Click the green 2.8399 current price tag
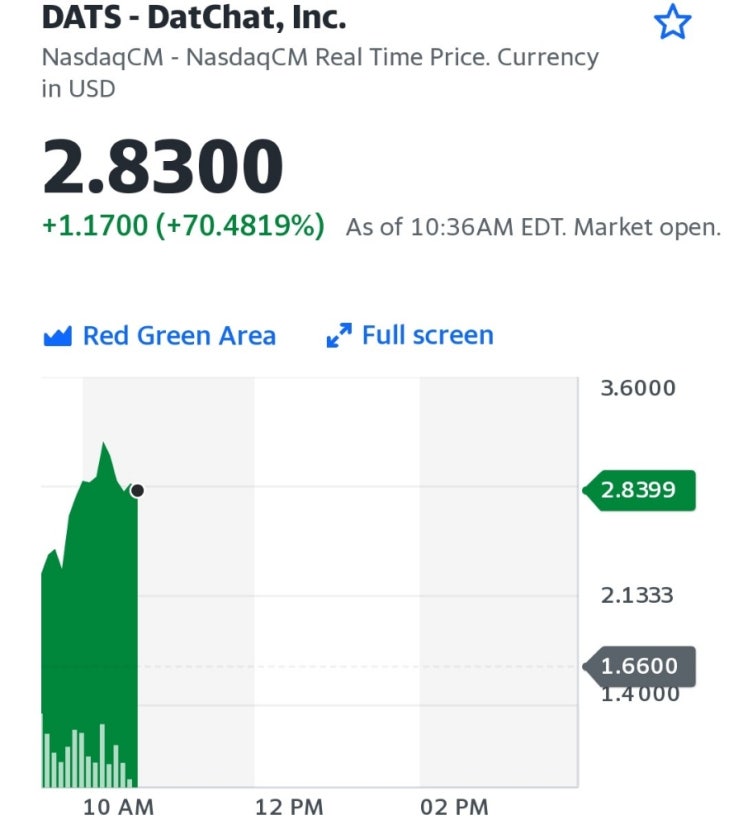The image size is (743, 834). coord(640,490)
